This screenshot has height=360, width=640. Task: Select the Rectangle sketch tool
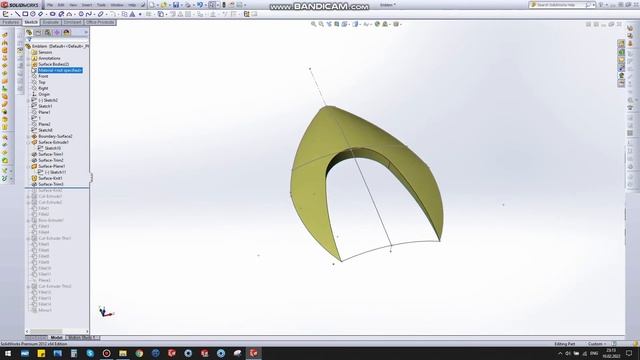coord(25,14)
